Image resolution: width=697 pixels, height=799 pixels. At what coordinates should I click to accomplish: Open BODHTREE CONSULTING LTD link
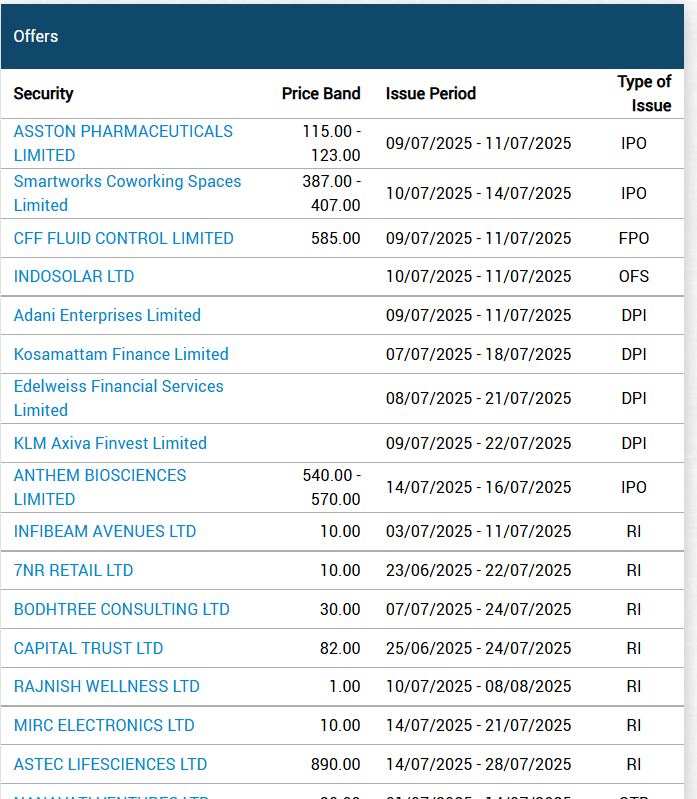click(x=122, y=609)
